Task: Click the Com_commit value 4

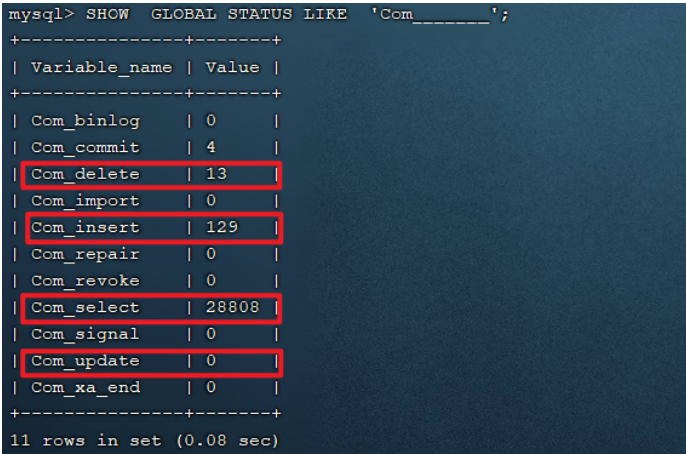Action: pos(211,148)
